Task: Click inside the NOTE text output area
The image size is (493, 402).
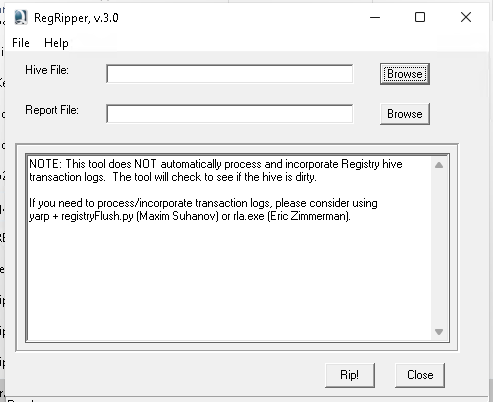Action: [229, 248]
